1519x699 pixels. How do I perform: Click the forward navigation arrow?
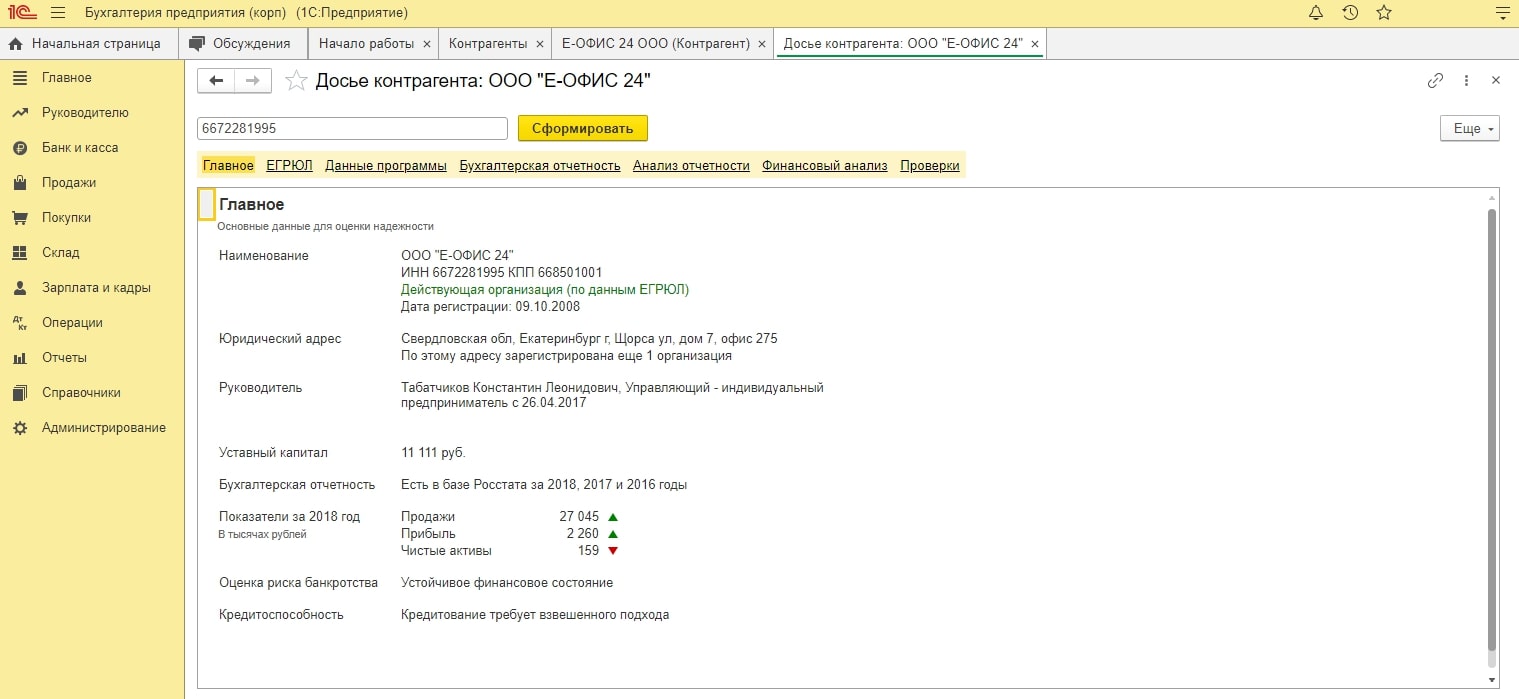click(x=253, y=81)
